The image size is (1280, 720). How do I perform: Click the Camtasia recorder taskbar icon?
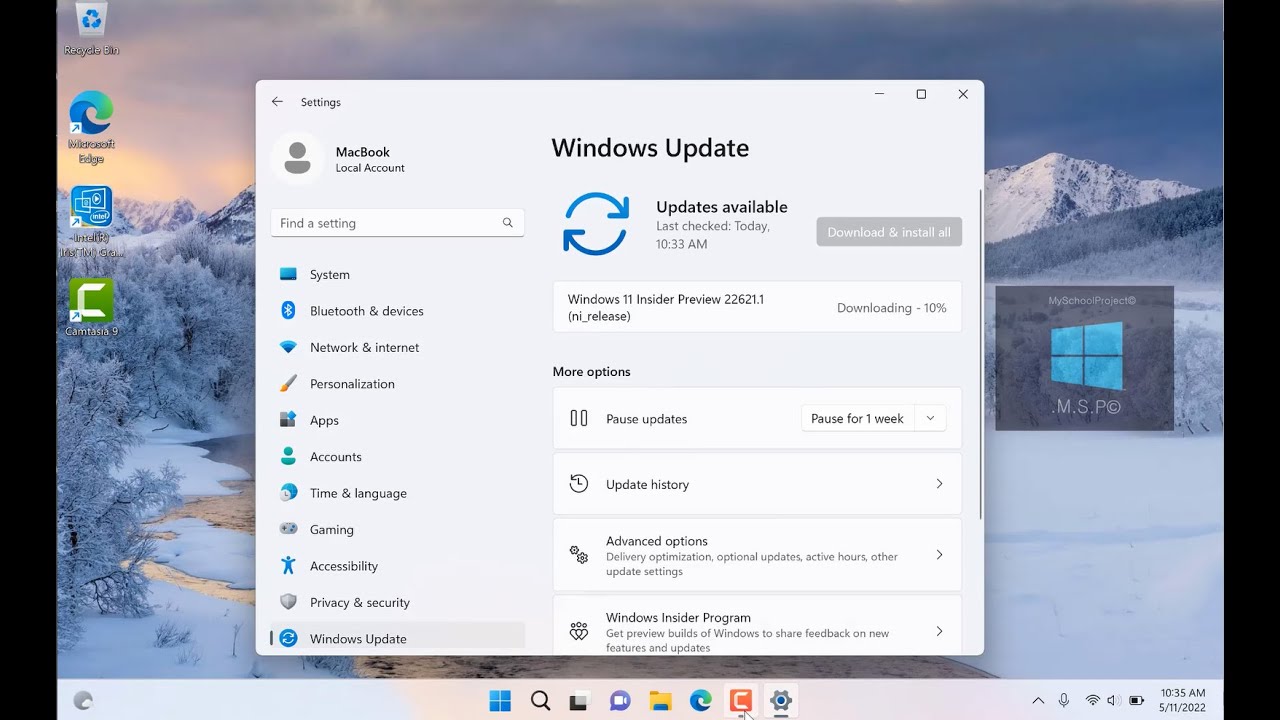741,701
